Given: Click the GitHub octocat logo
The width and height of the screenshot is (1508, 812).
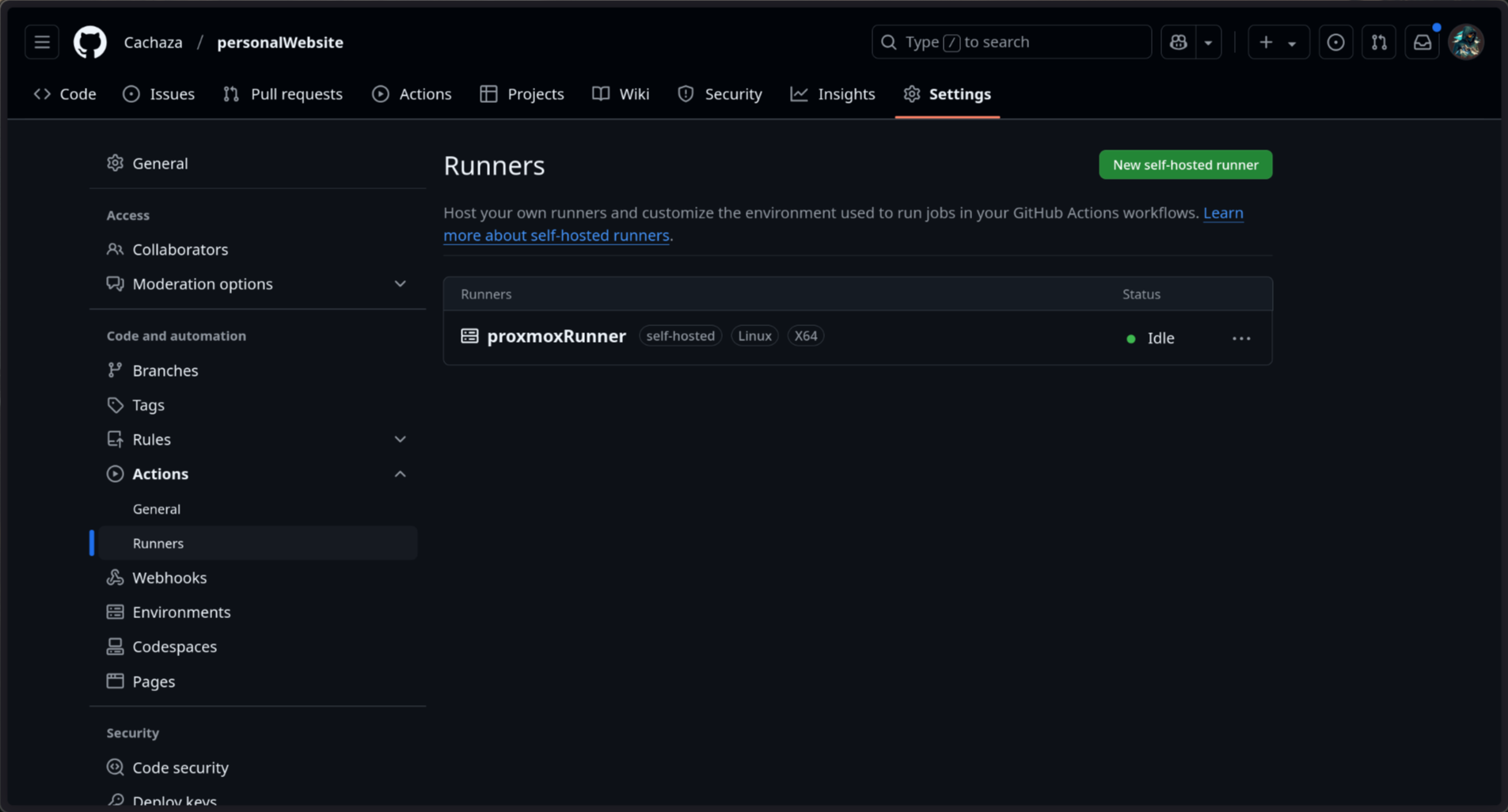Looking at the screenshot, I should point(90,42).
